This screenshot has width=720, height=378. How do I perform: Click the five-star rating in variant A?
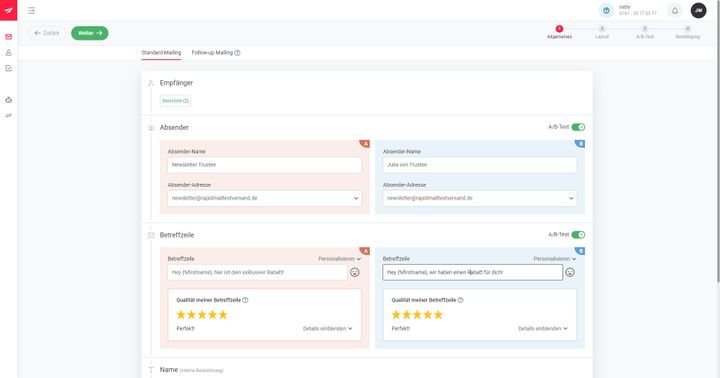202,315
